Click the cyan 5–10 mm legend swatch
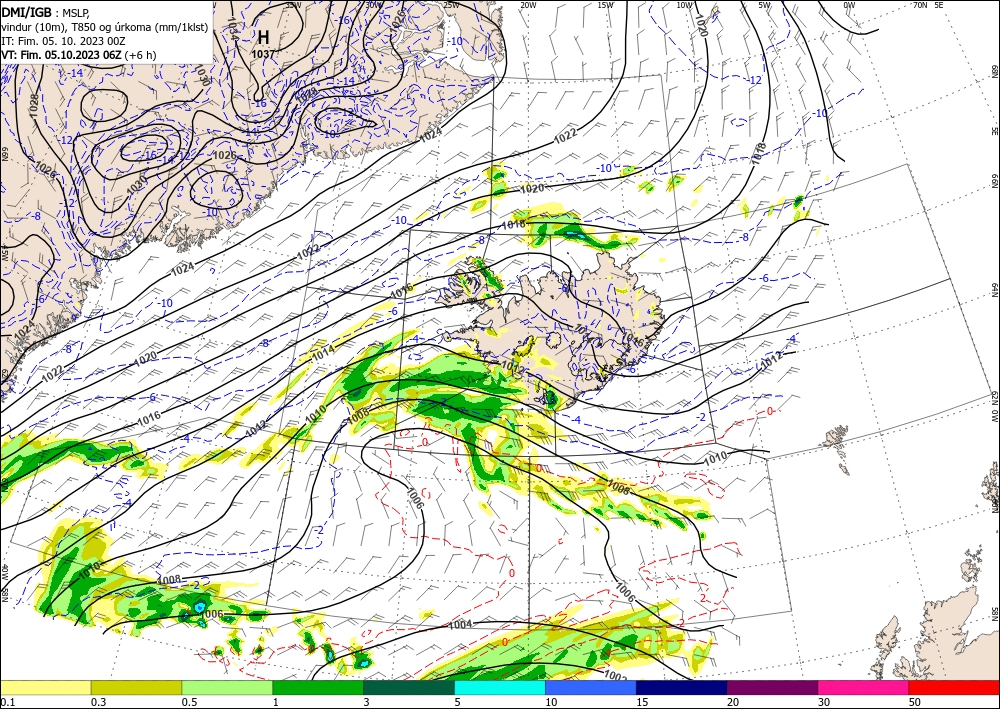Viewport: 1000px width, 709px height. click(500, 687)
